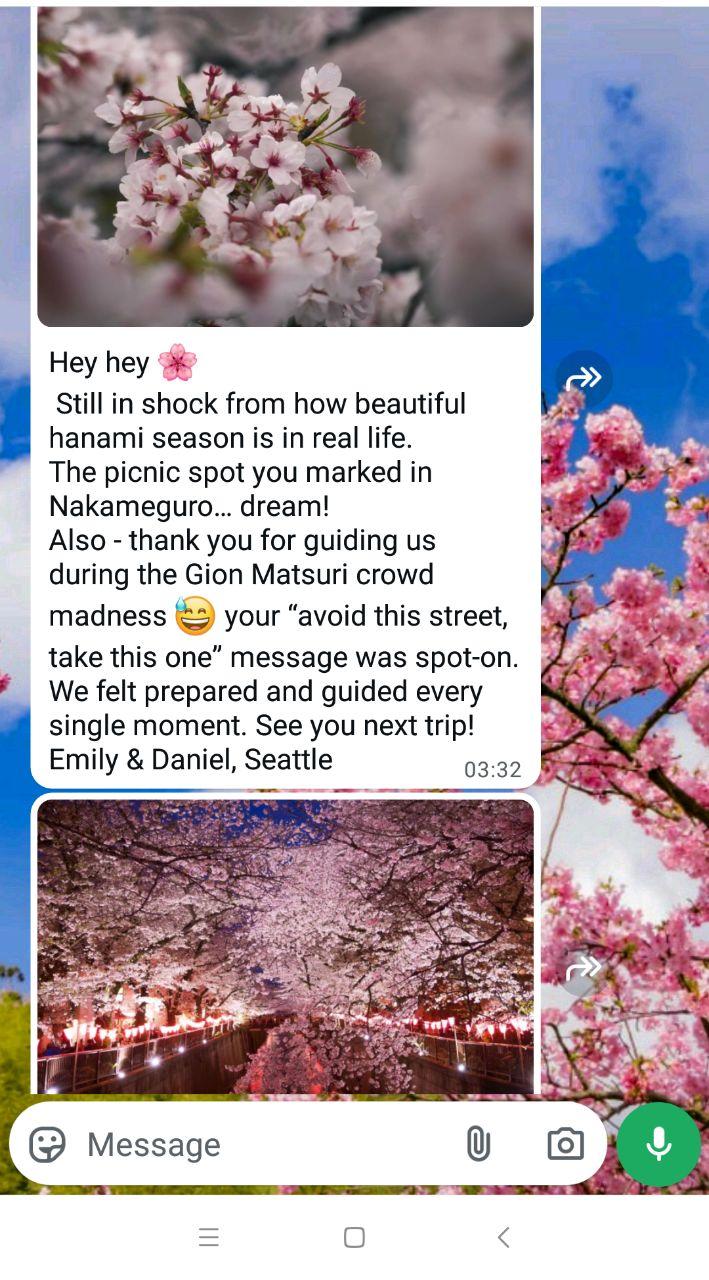This screenshot has height=1280, width=709.
Task: Tap Android recent apps navigation button
Action: tap(209, 1237)
